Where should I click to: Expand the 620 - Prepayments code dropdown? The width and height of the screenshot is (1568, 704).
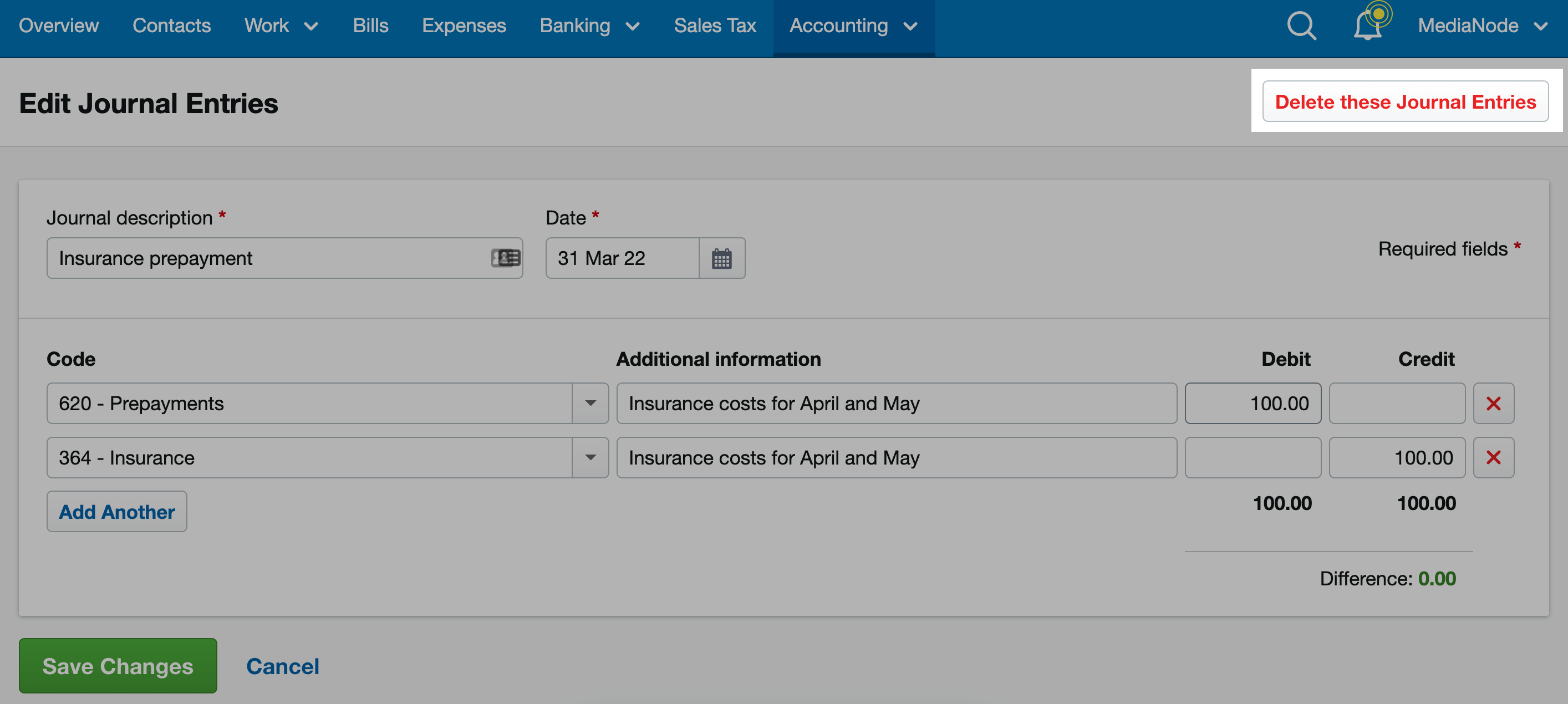click(x=590, y=404)
